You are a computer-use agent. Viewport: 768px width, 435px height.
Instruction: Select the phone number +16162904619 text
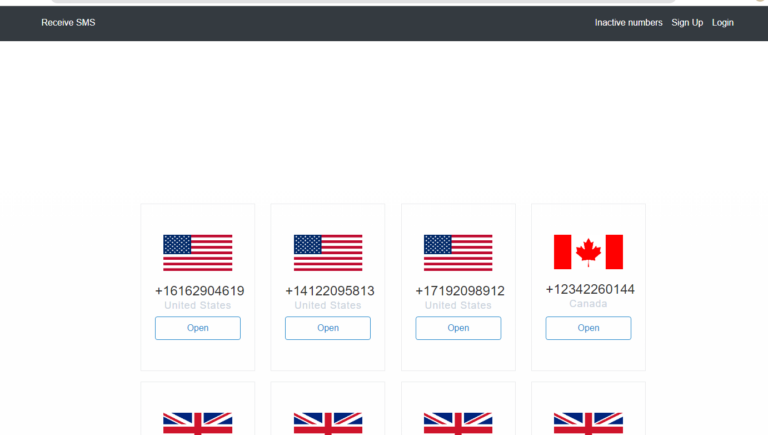[199, 291]
